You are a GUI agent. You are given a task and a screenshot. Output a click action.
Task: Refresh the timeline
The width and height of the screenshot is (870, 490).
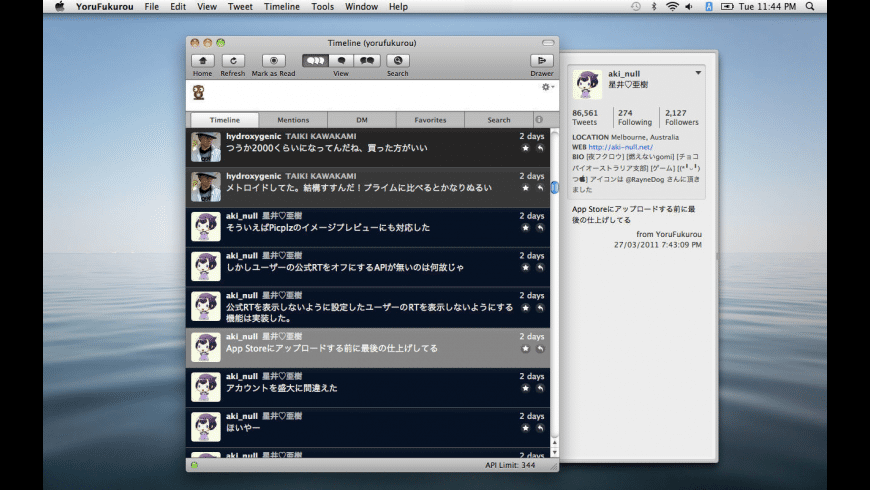[x=233, y=60]
